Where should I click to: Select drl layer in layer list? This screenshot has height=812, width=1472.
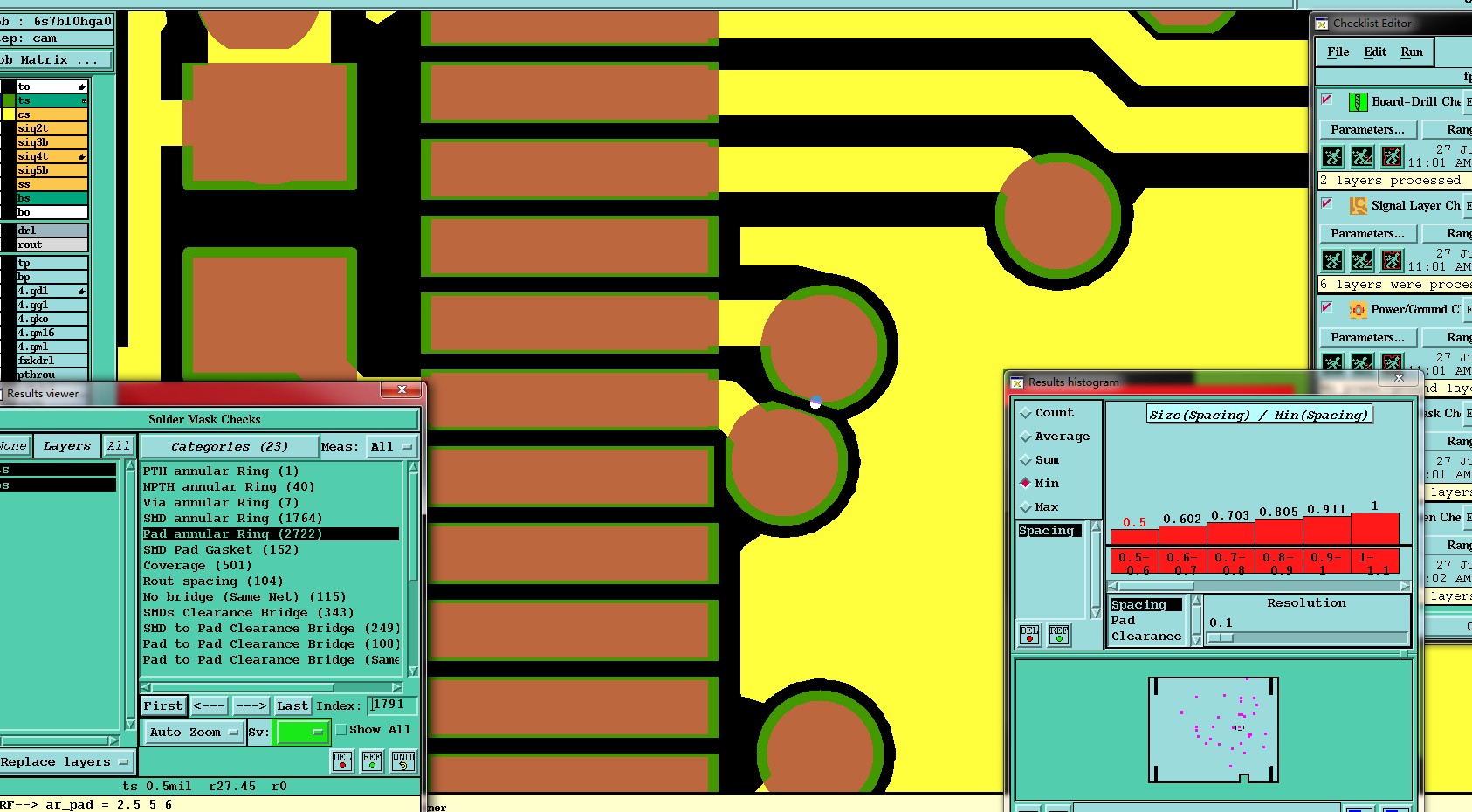point(52,231)
